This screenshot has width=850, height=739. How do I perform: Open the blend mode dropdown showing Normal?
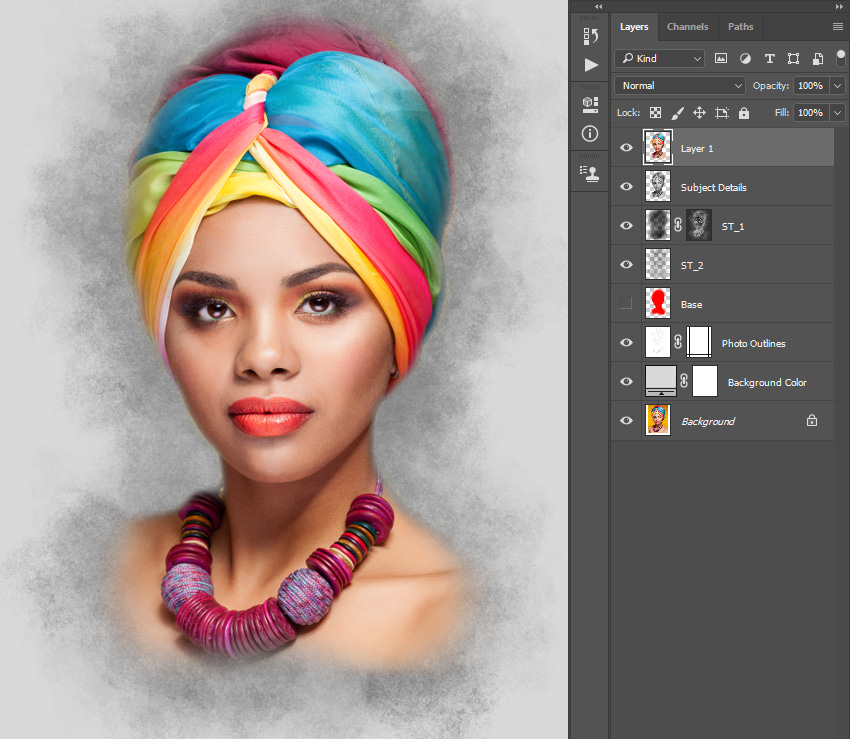pyautogui.click(x=678, y=85)
